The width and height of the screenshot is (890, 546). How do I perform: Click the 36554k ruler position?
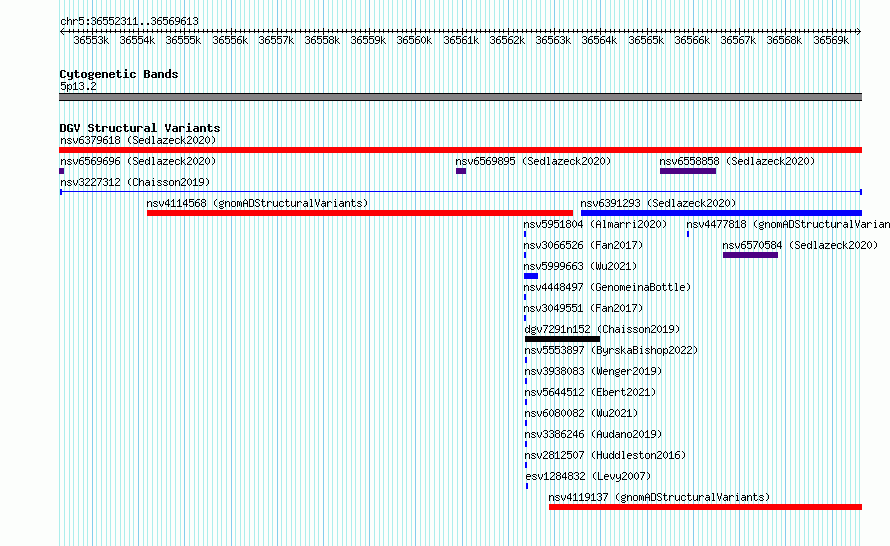(x=137, y=40)
